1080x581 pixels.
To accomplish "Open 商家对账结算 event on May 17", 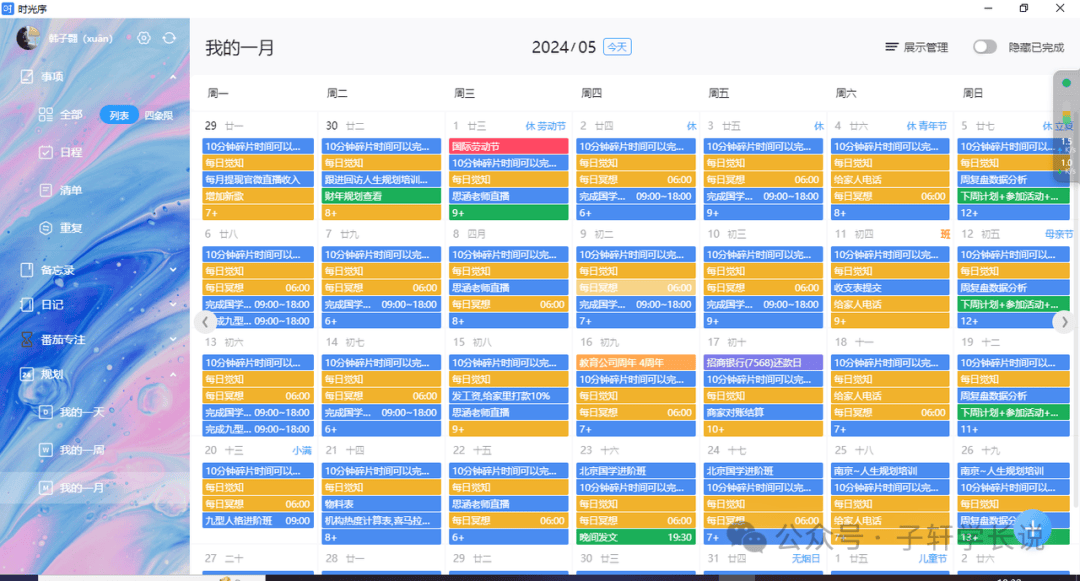I will coord(762,412).
